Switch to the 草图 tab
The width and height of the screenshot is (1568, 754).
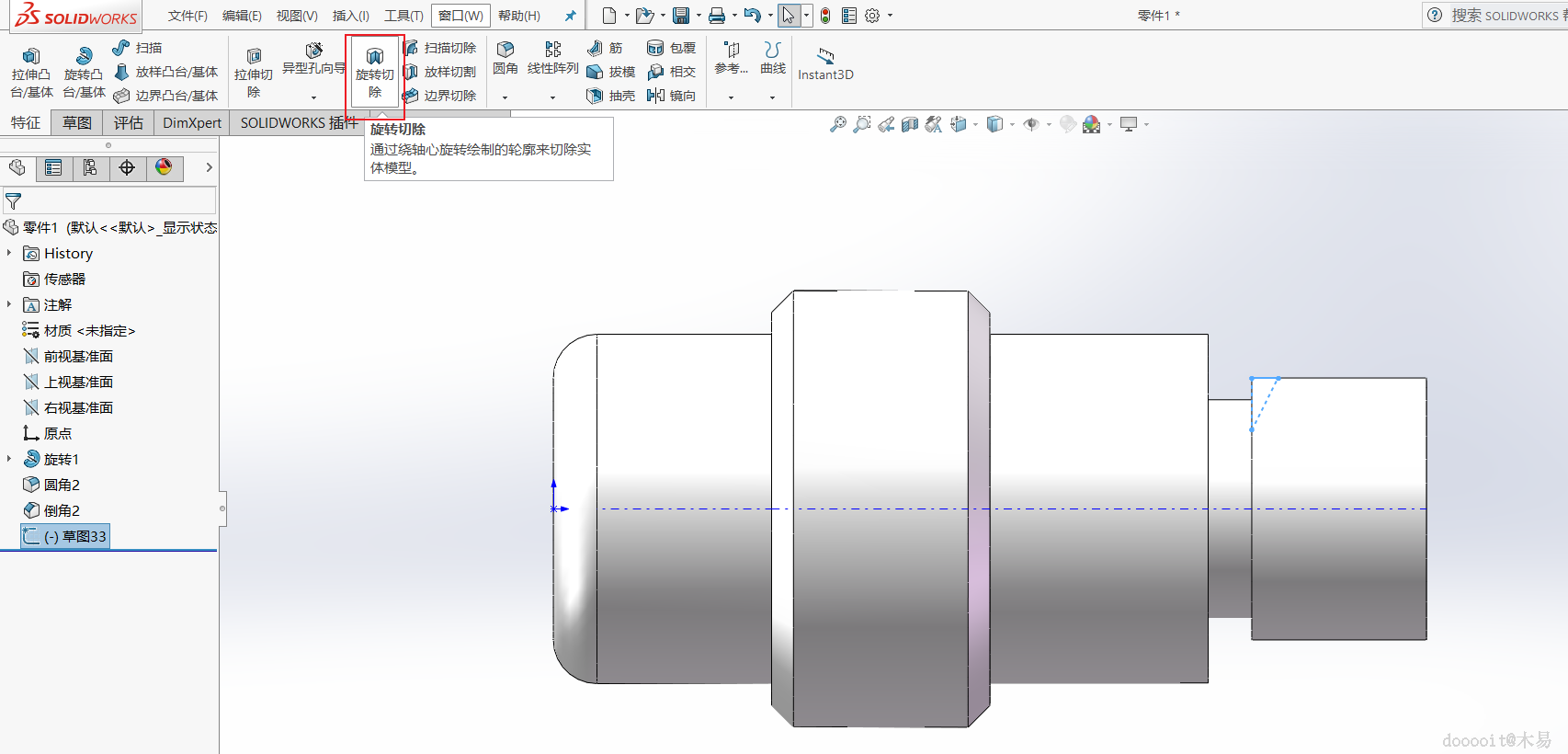(77, 123)
